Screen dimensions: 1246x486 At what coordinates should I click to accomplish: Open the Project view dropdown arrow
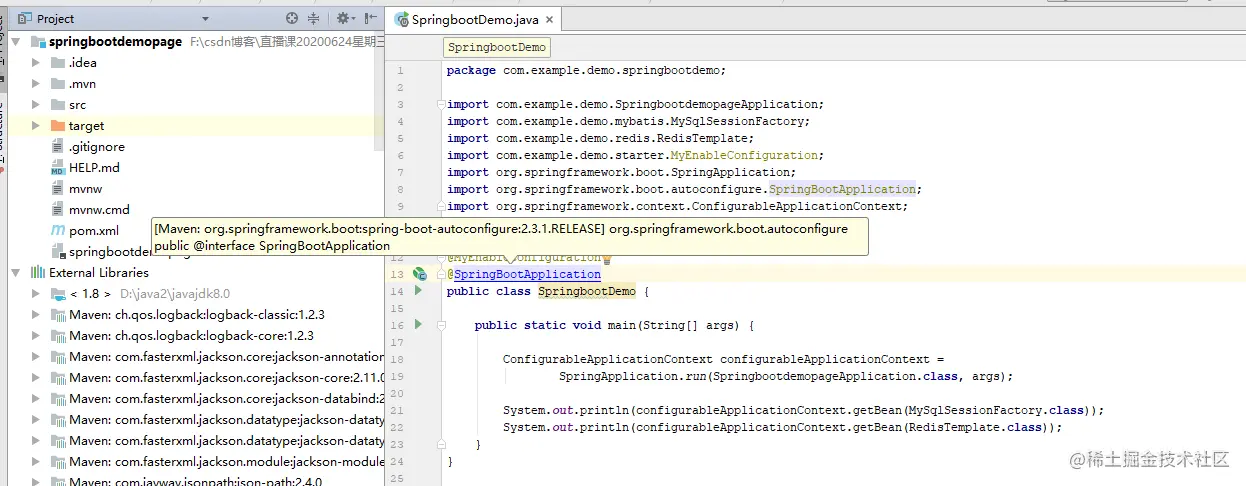pos(205,19)
